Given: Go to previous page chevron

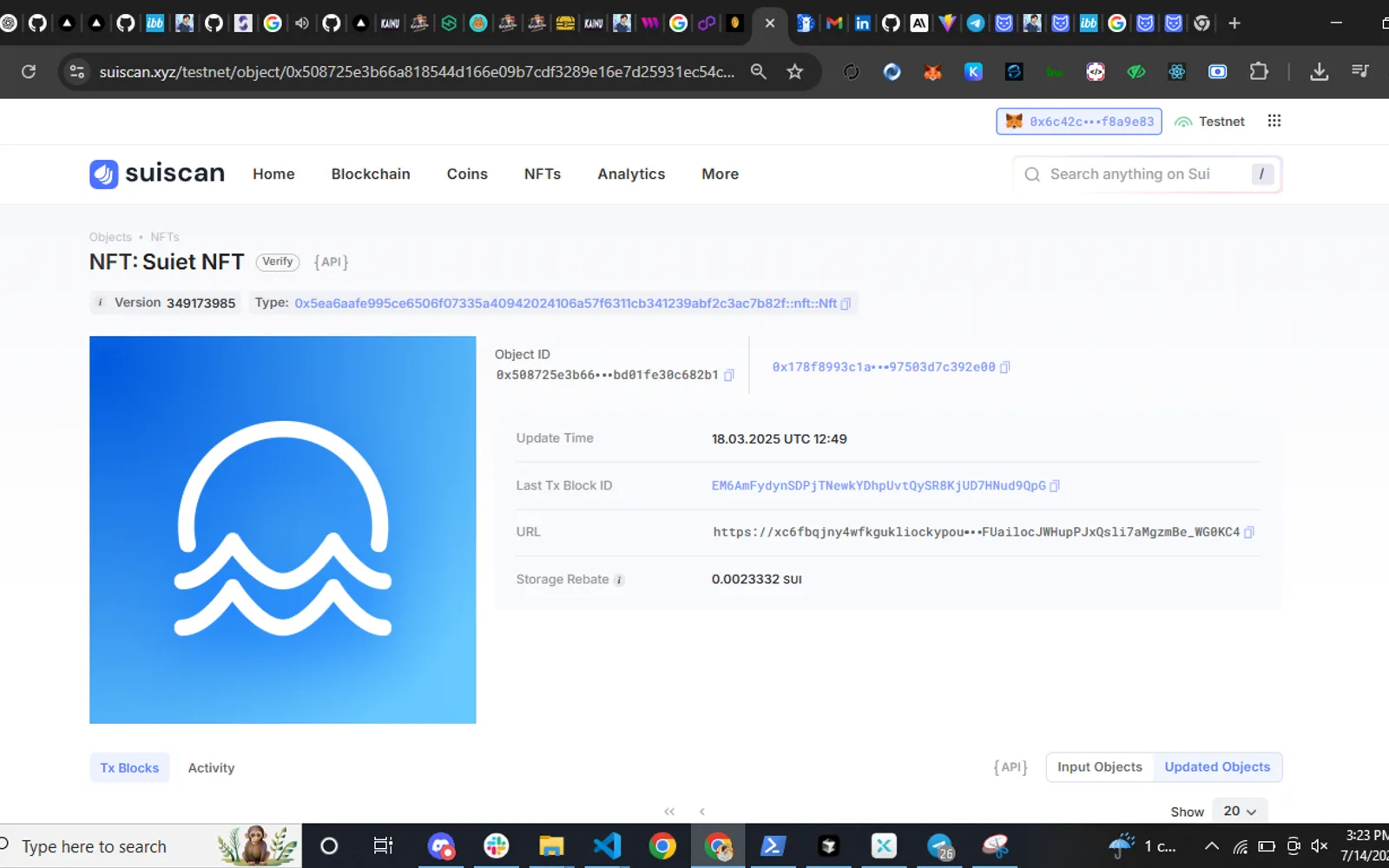Looking at the screenshot, I should 701,812.
